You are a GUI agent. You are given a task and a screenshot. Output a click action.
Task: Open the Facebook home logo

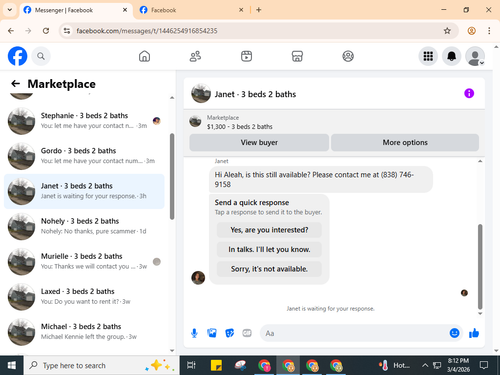(x=17, y=56)
